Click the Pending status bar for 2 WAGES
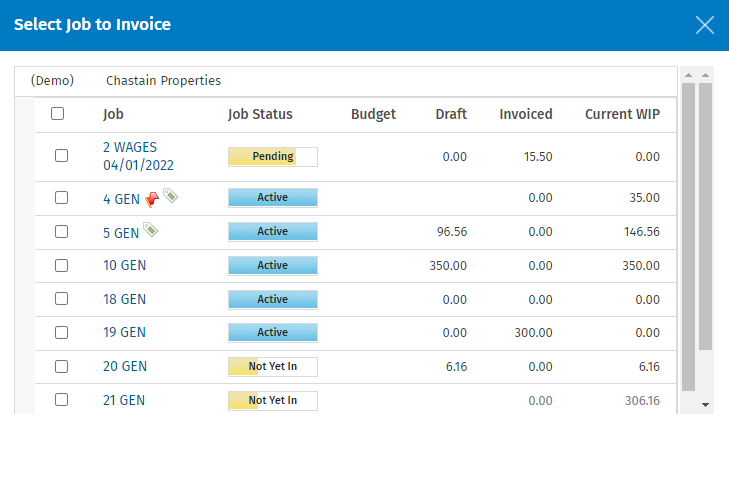 tap(272, 157)
